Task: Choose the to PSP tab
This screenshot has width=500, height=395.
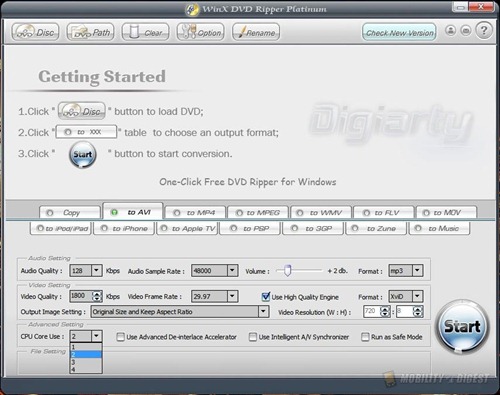Action: pos(250,228)
